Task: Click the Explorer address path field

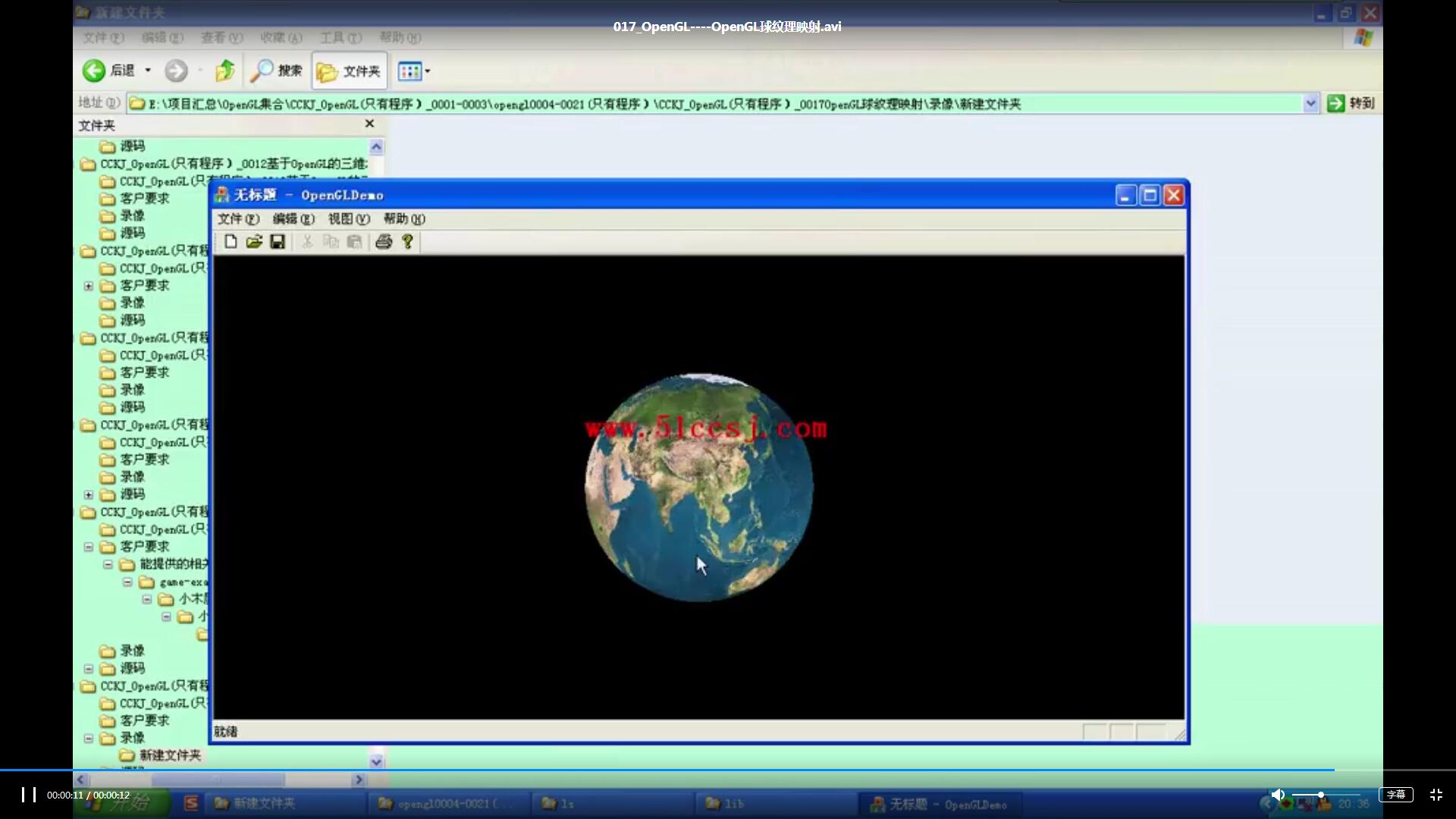Action: 714,104
